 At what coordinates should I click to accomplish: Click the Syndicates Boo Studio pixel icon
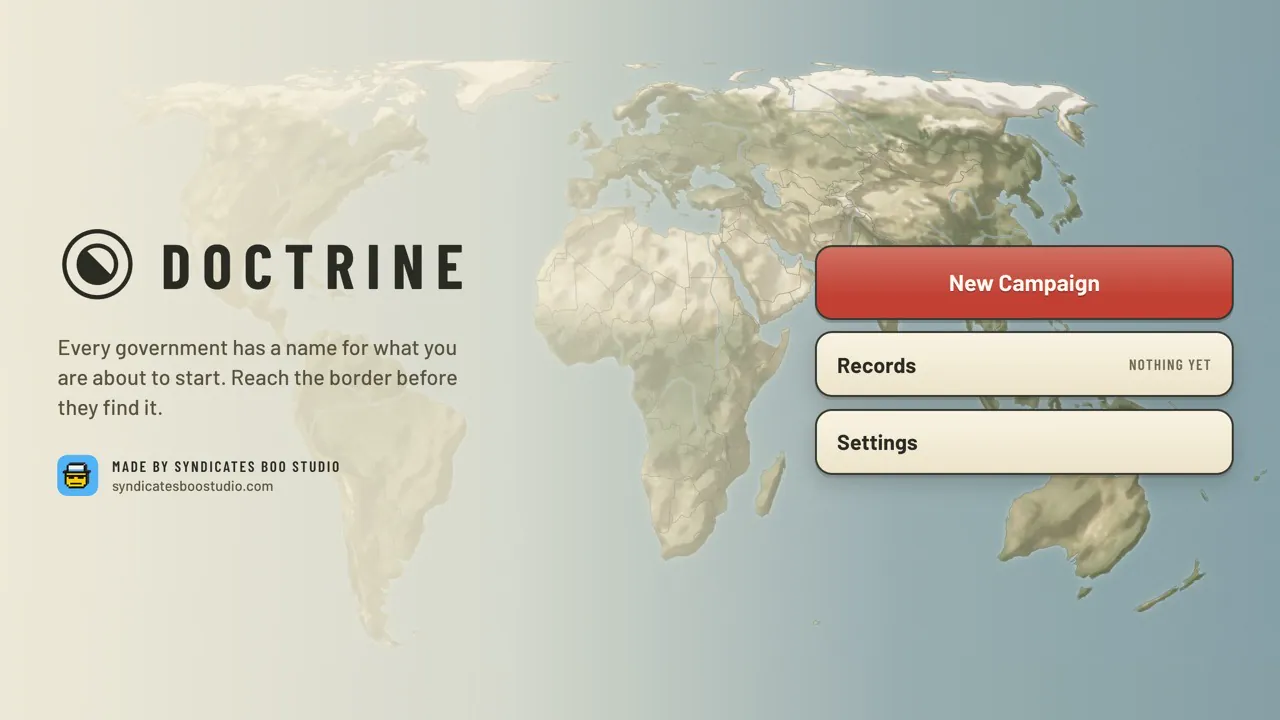[x=78, y=476]
